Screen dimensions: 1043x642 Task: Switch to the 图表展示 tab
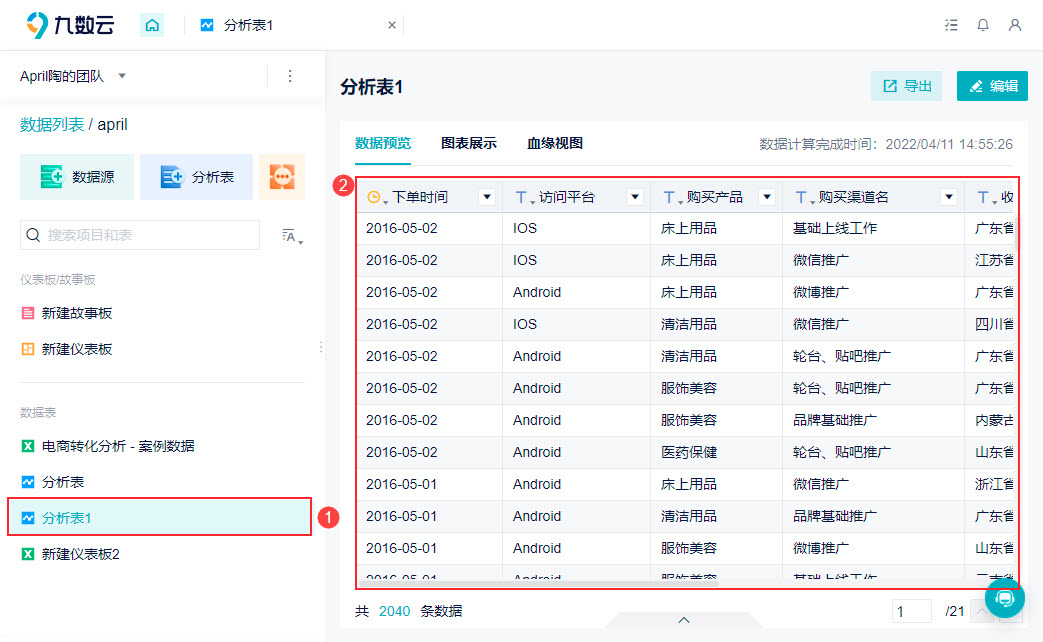point(469,143)
